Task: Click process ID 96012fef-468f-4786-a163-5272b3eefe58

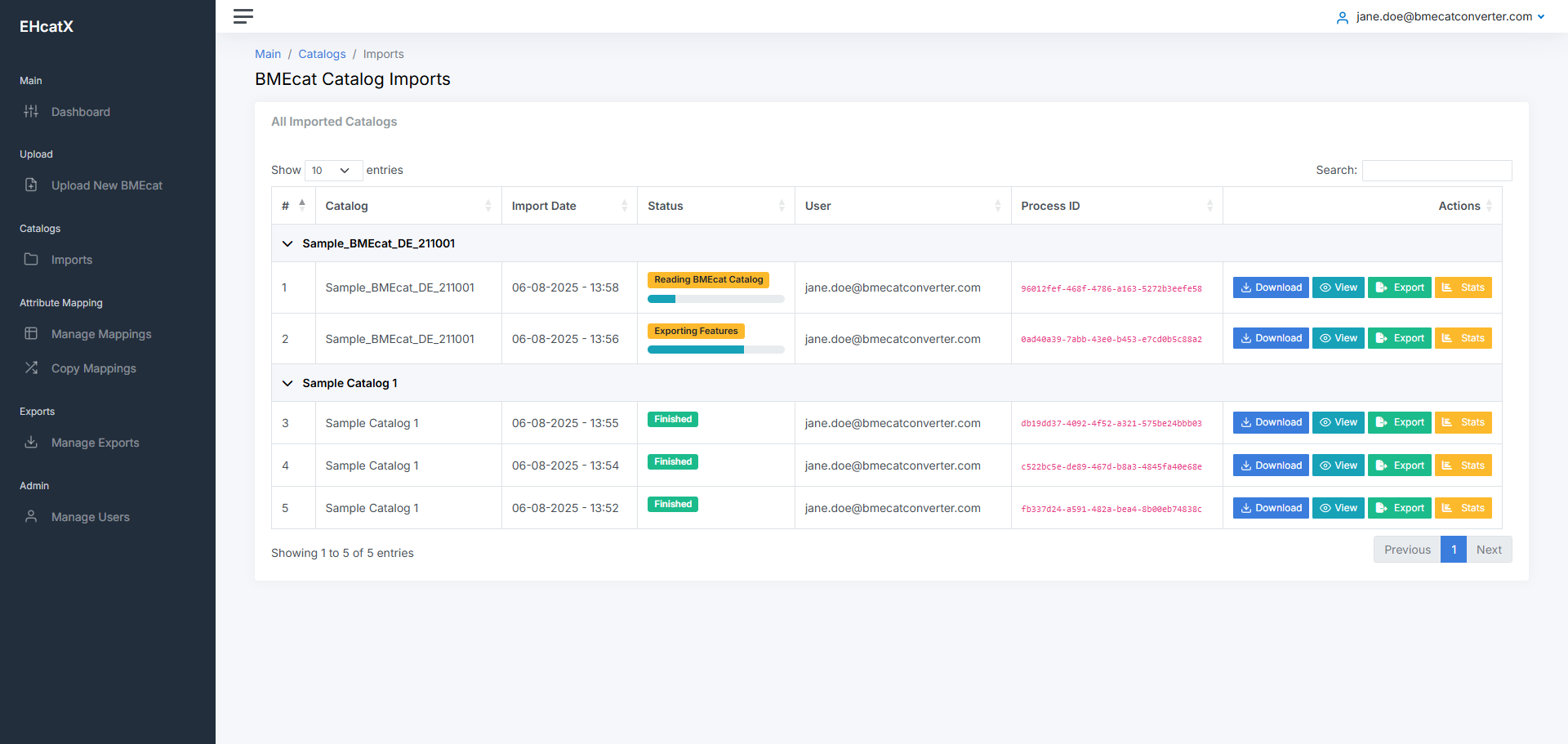Action: click(x=1111, y=288)
